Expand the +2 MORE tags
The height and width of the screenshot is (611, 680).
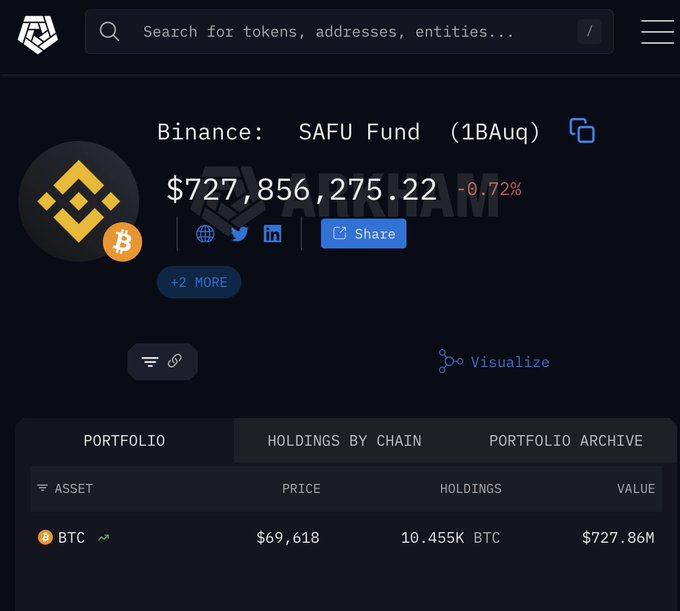point(199,282)
